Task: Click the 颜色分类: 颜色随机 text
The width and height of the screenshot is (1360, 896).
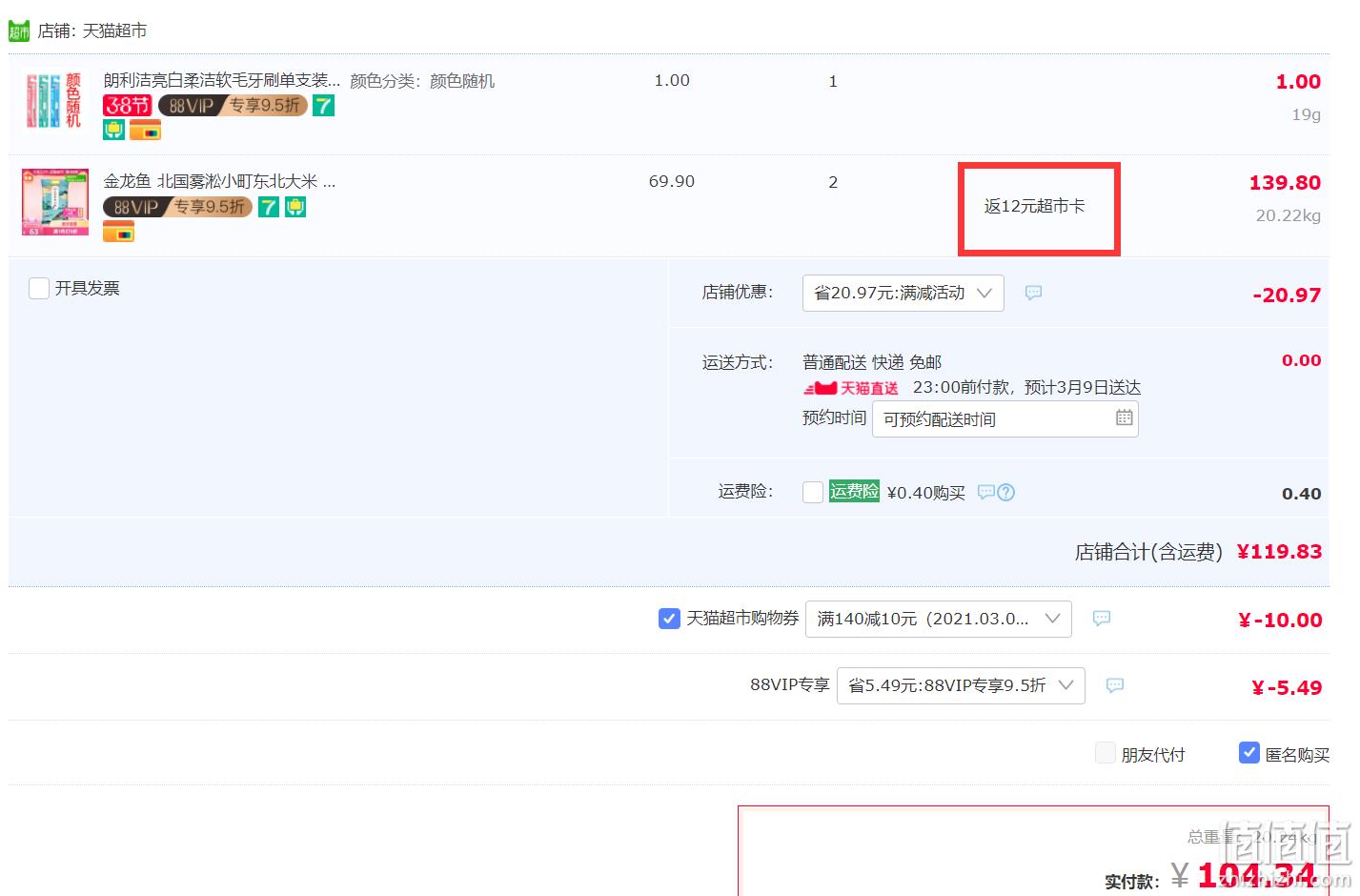Action: (422, 81)
